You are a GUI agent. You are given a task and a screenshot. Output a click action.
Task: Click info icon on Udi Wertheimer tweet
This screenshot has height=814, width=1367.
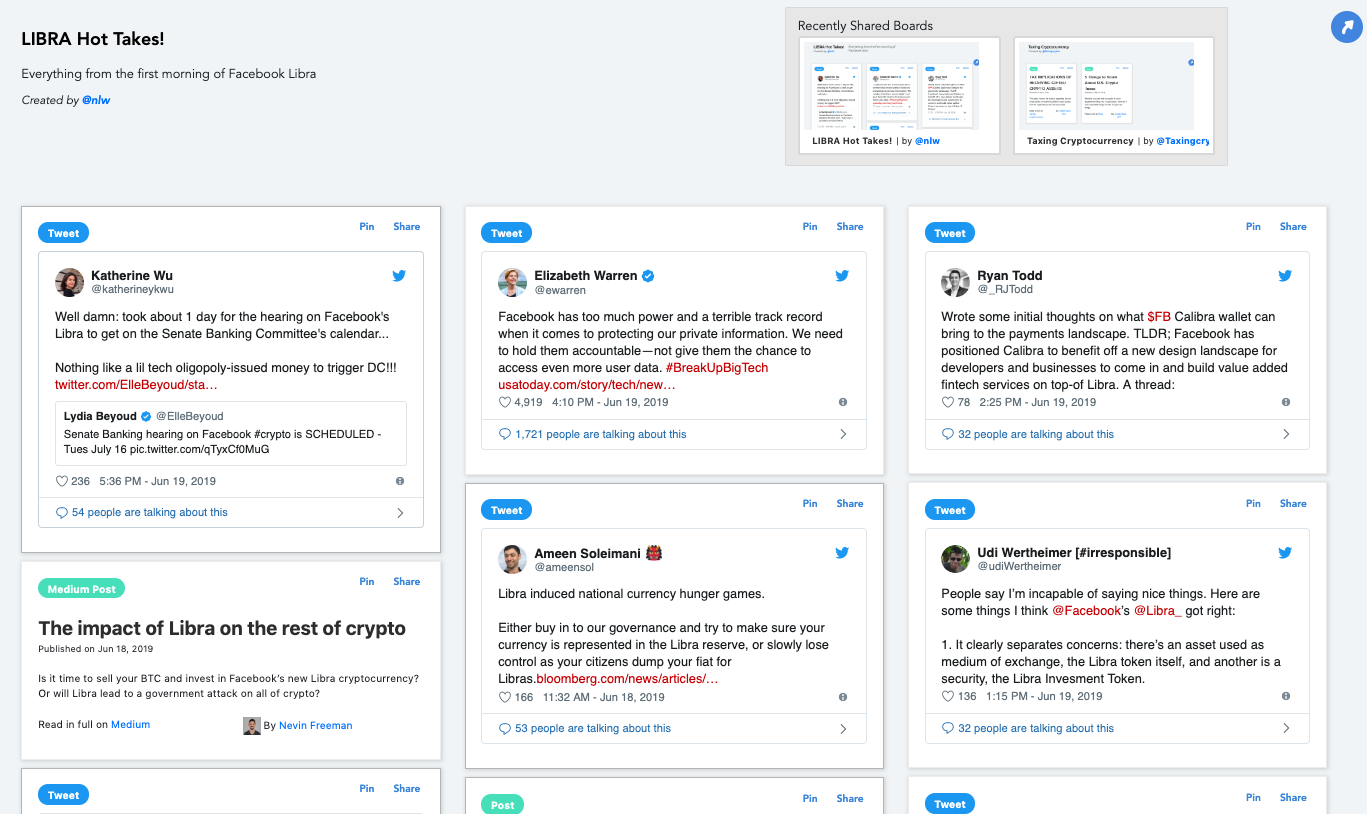1286,696
